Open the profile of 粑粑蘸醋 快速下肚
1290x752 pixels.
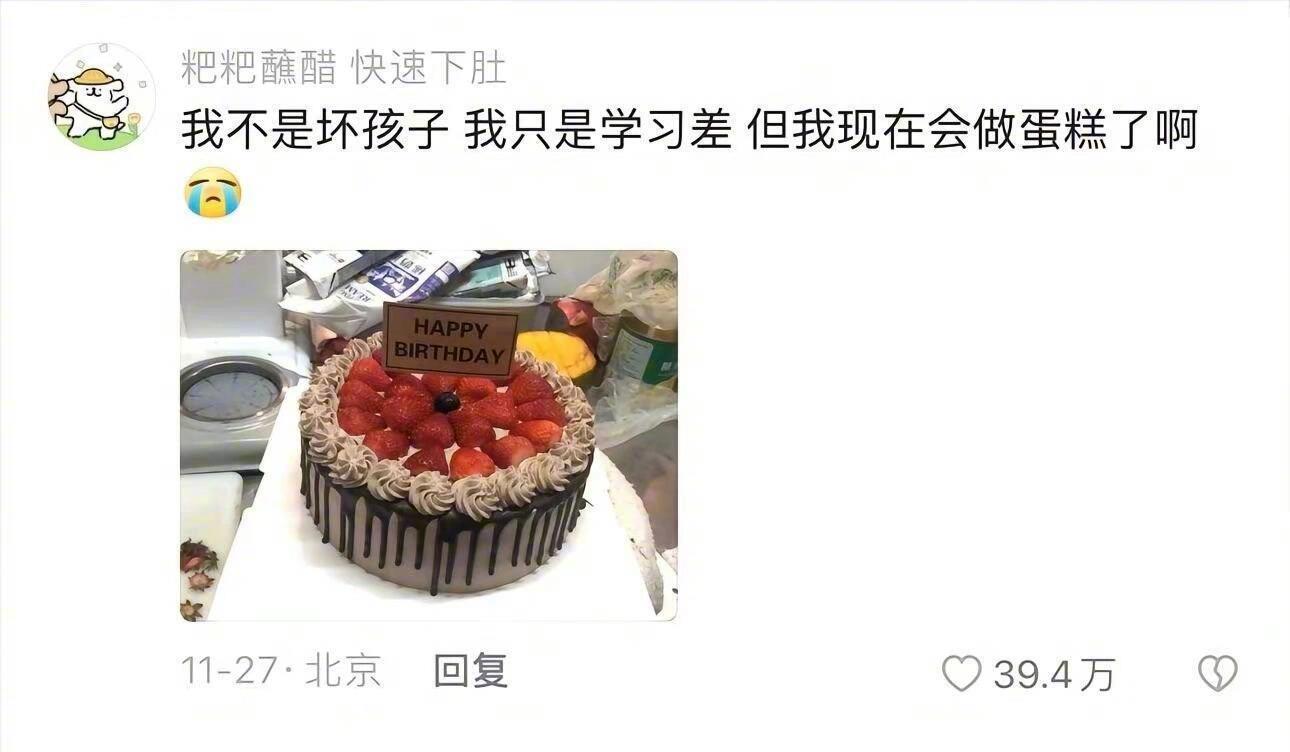point(344,68)
